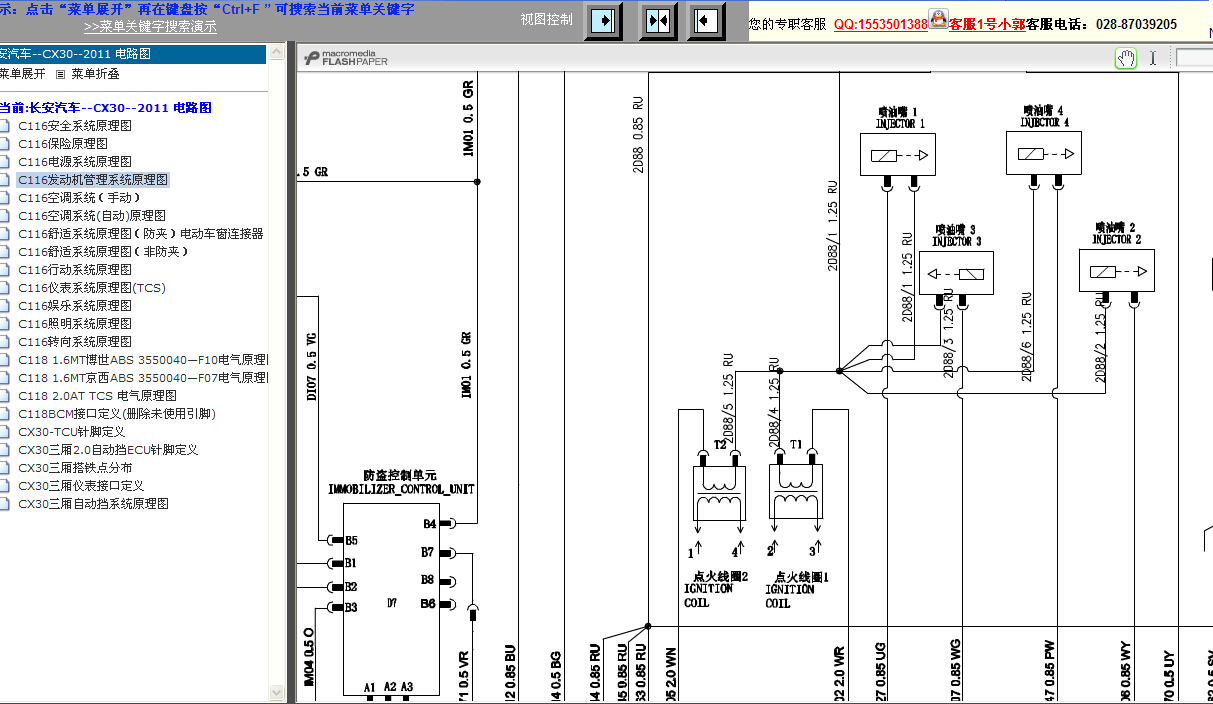Click pin B4 on immobilizer unit

coord(430,523)
